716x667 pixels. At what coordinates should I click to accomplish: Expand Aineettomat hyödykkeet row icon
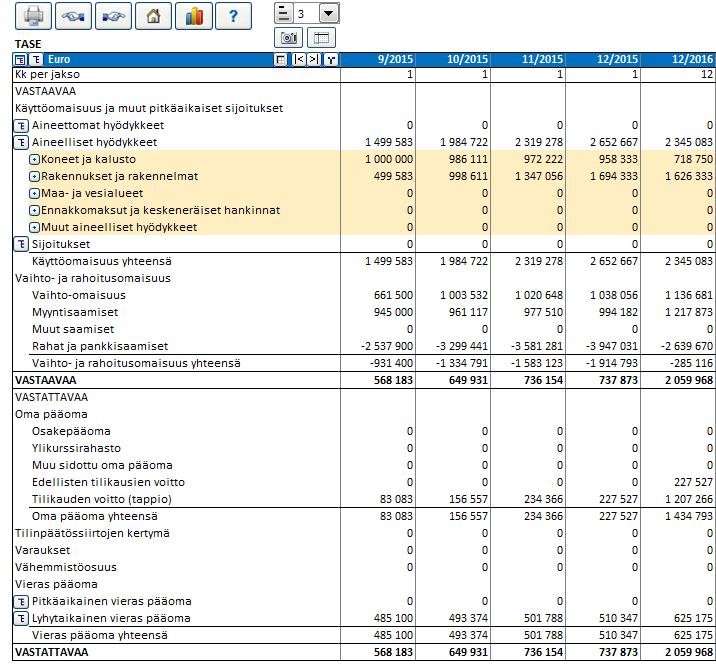point(21,126)
